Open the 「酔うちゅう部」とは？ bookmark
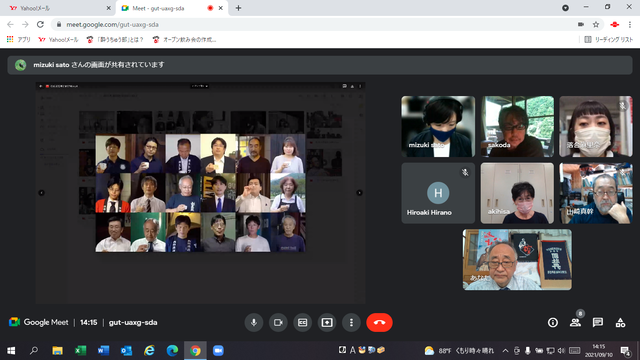This screenshot has height=360, width=640. pos(115,40)
